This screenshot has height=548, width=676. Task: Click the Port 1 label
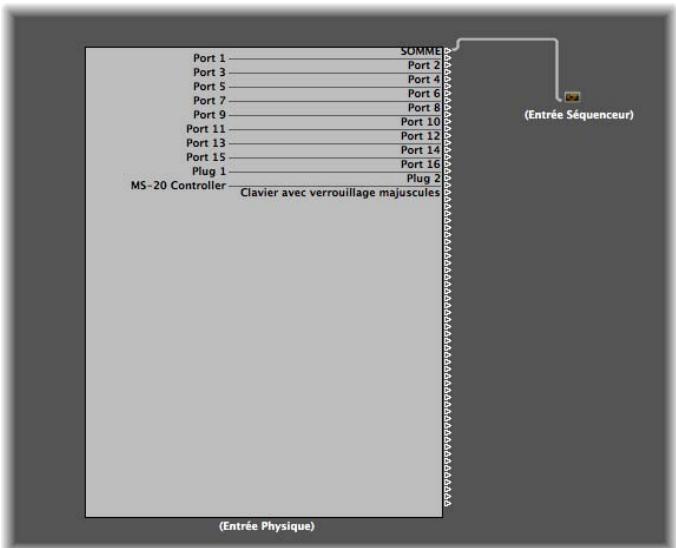click(x=209, y=58)
